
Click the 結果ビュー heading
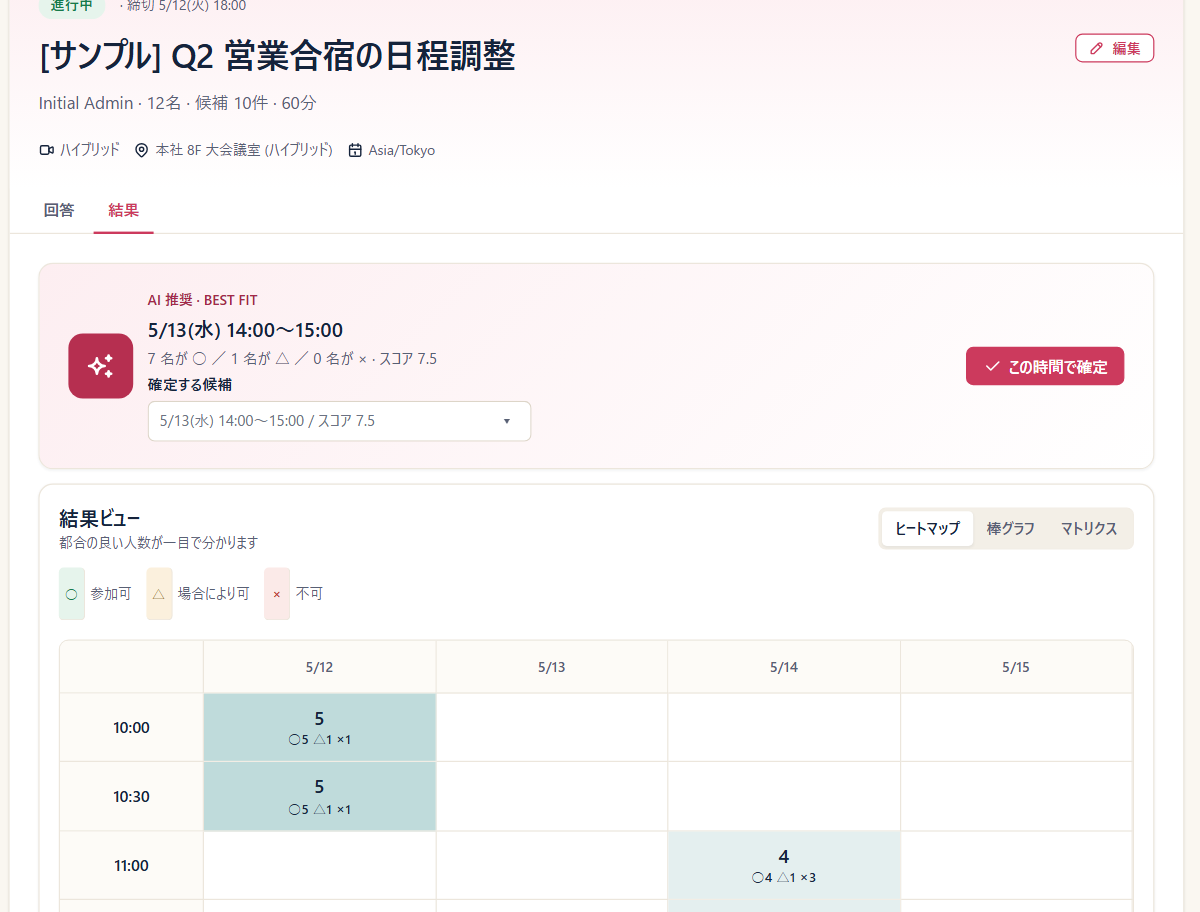coord(100,518)
